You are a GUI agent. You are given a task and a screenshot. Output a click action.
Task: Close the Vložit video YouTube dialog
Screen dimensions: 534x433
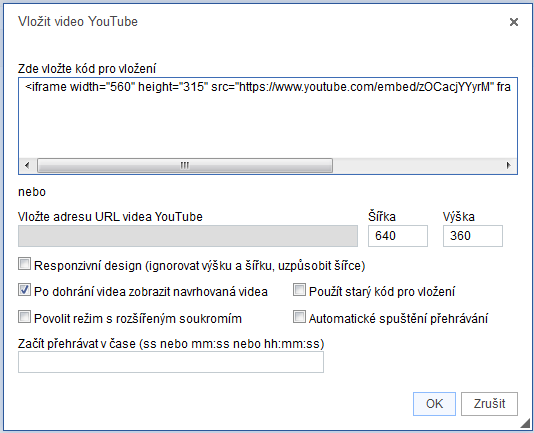514,22
